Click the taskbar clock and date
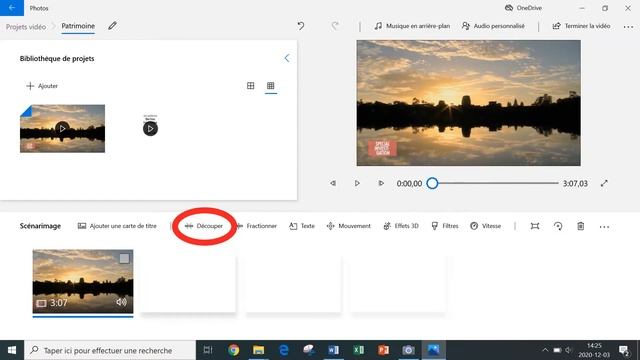 594,350
